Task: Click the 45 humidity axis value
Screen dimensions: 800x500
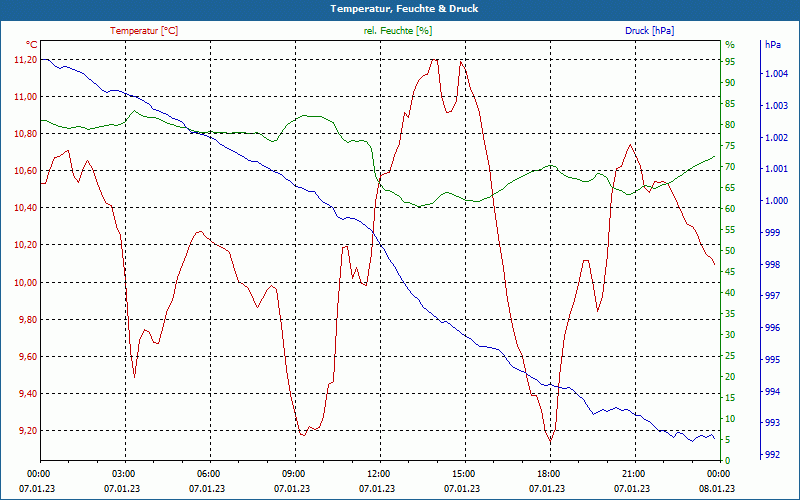Action: tap(730, 272)
